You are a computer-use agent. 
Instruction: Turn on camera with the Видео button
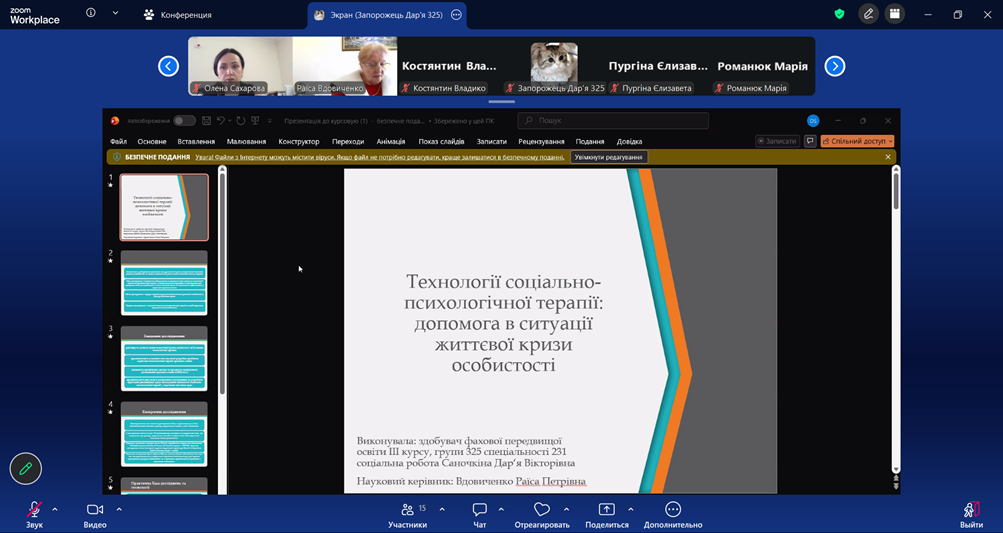click(95, 511)
